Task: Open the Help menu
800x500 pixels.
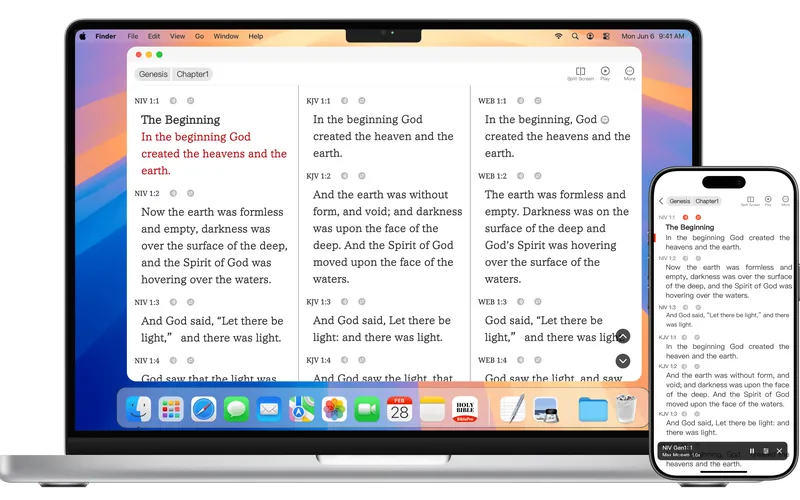Action: click(x=256, y=36)
